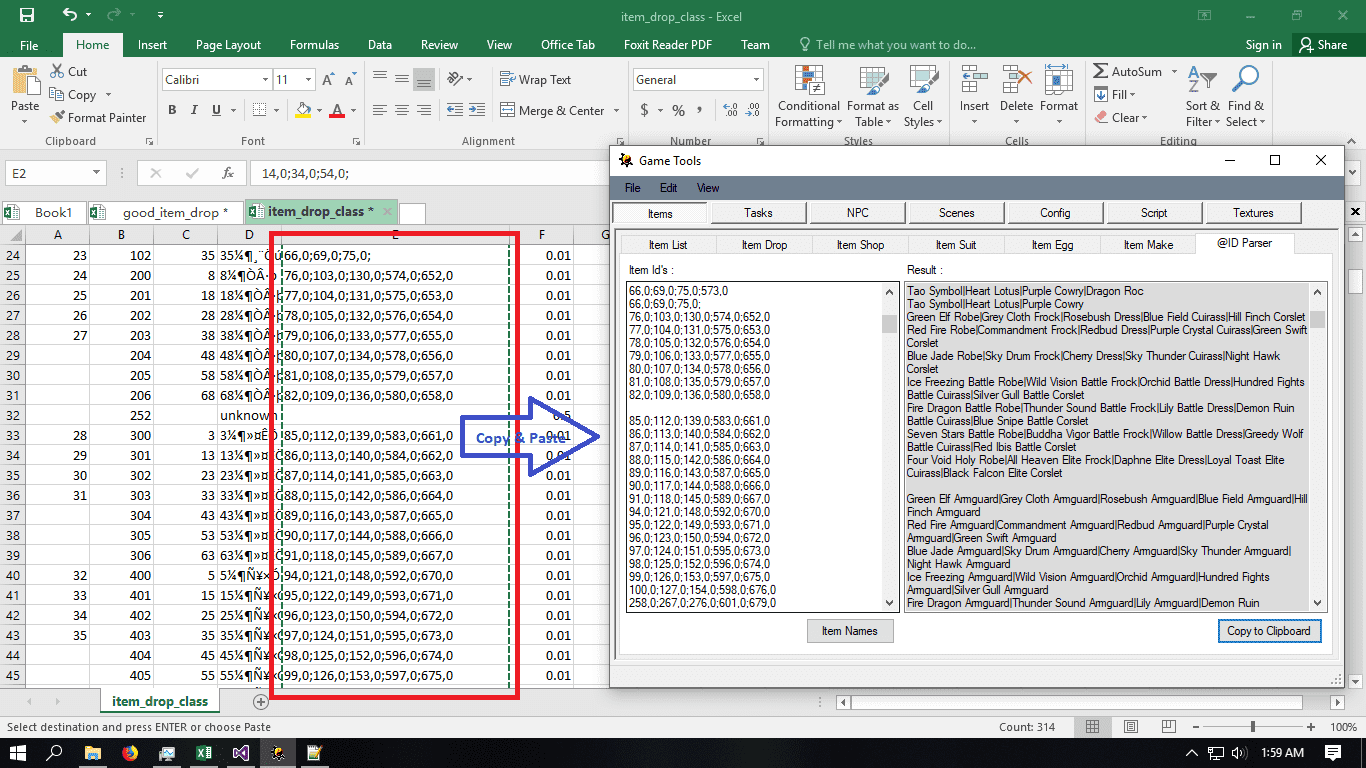The height and width of the screenshot is (768, 1366).
Task: Open Edit menu in Game Tools
Action: pos(668,188)
